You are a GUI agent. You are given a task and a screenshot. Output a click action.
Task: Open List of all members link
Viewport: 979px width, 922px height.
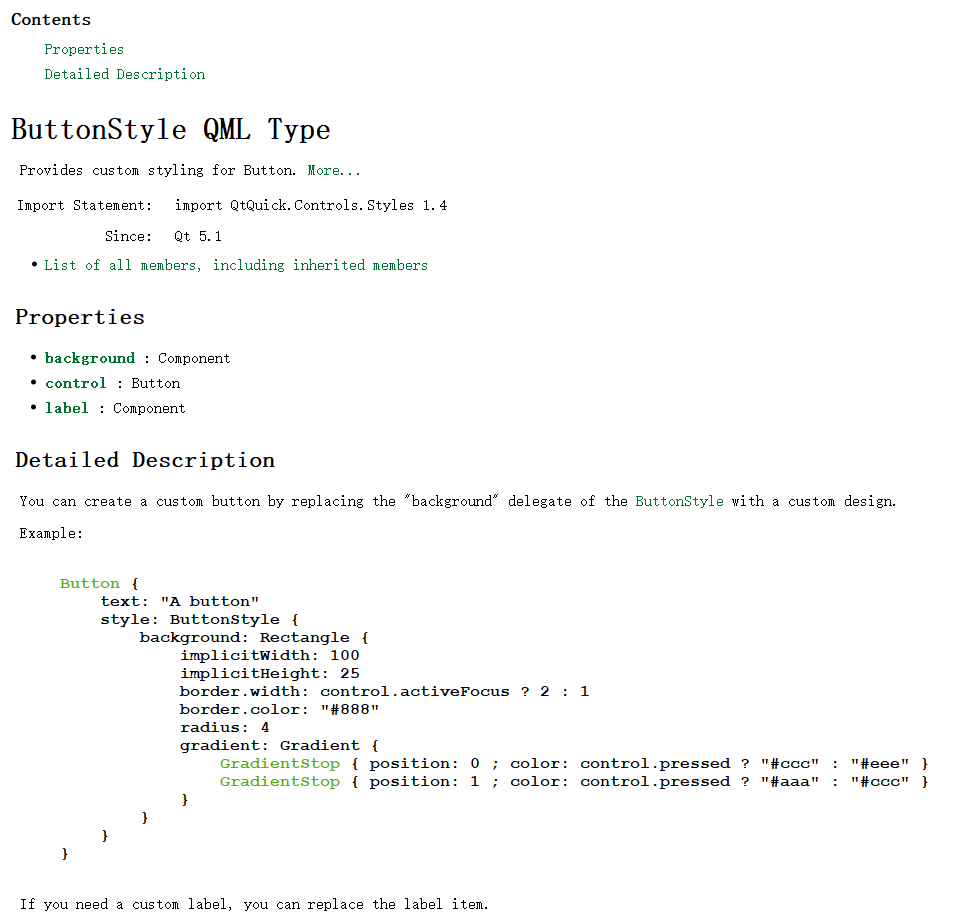pos(235,265)
